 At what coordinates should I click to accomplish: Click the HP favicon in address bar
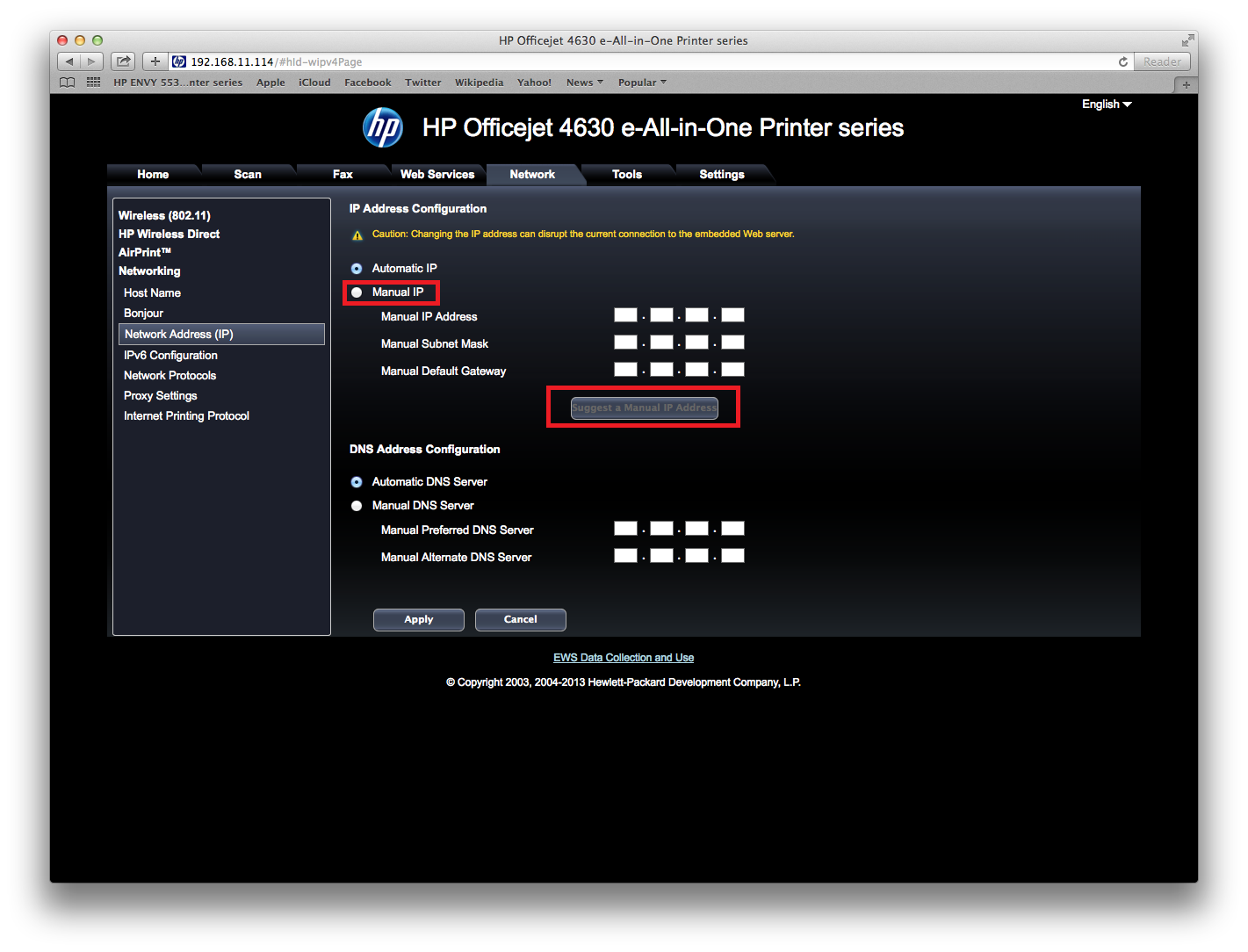179,61
